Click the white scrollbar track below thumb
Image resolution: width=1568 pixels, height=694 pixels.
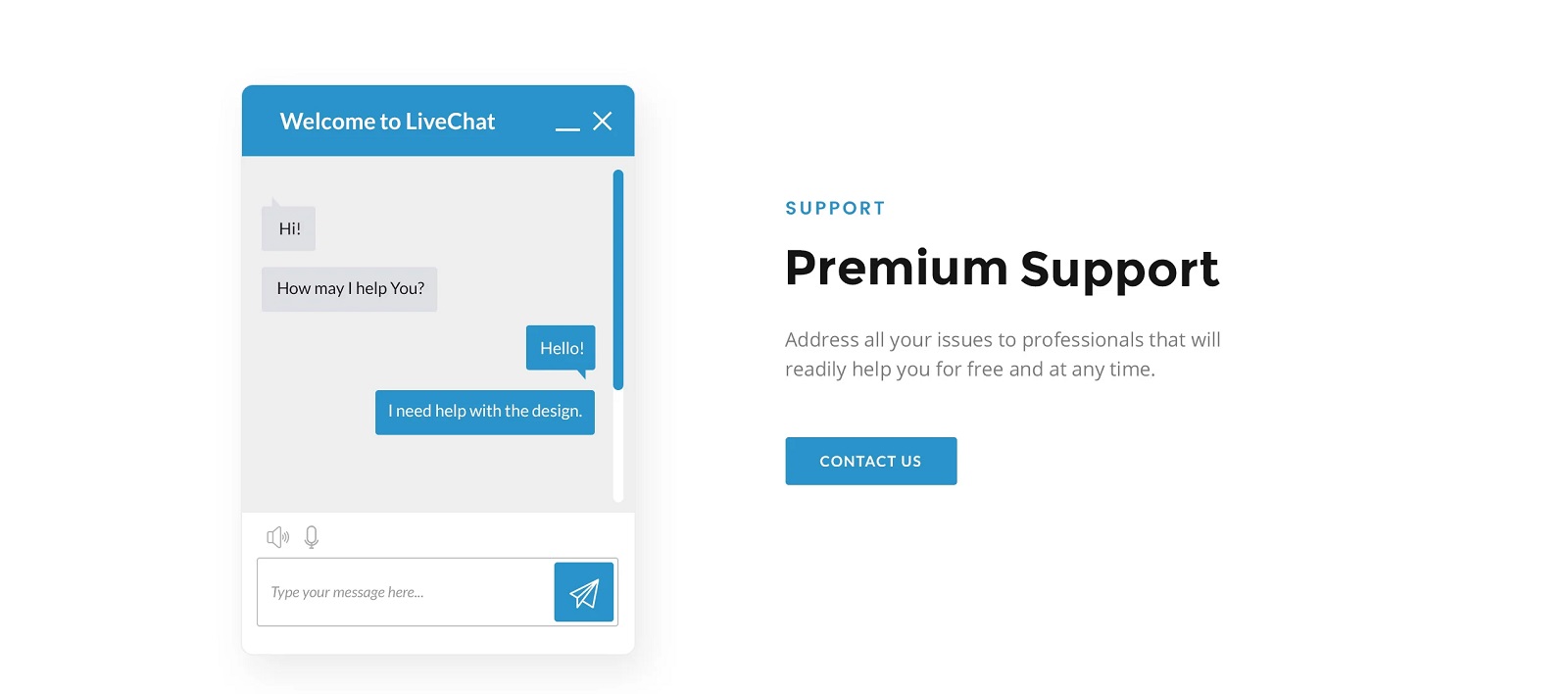coord(618,446)
